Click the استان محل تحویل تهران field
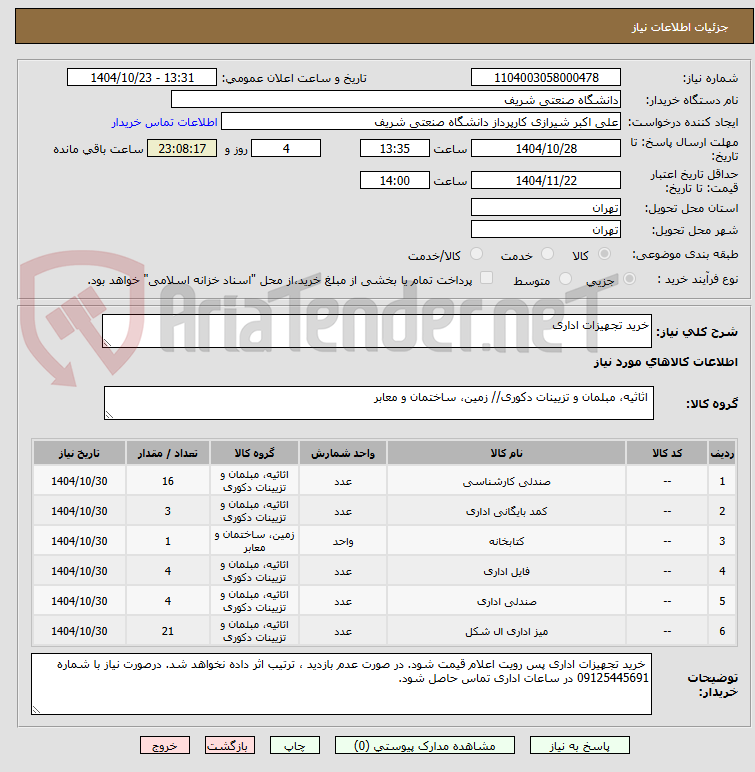 point(546,207)
